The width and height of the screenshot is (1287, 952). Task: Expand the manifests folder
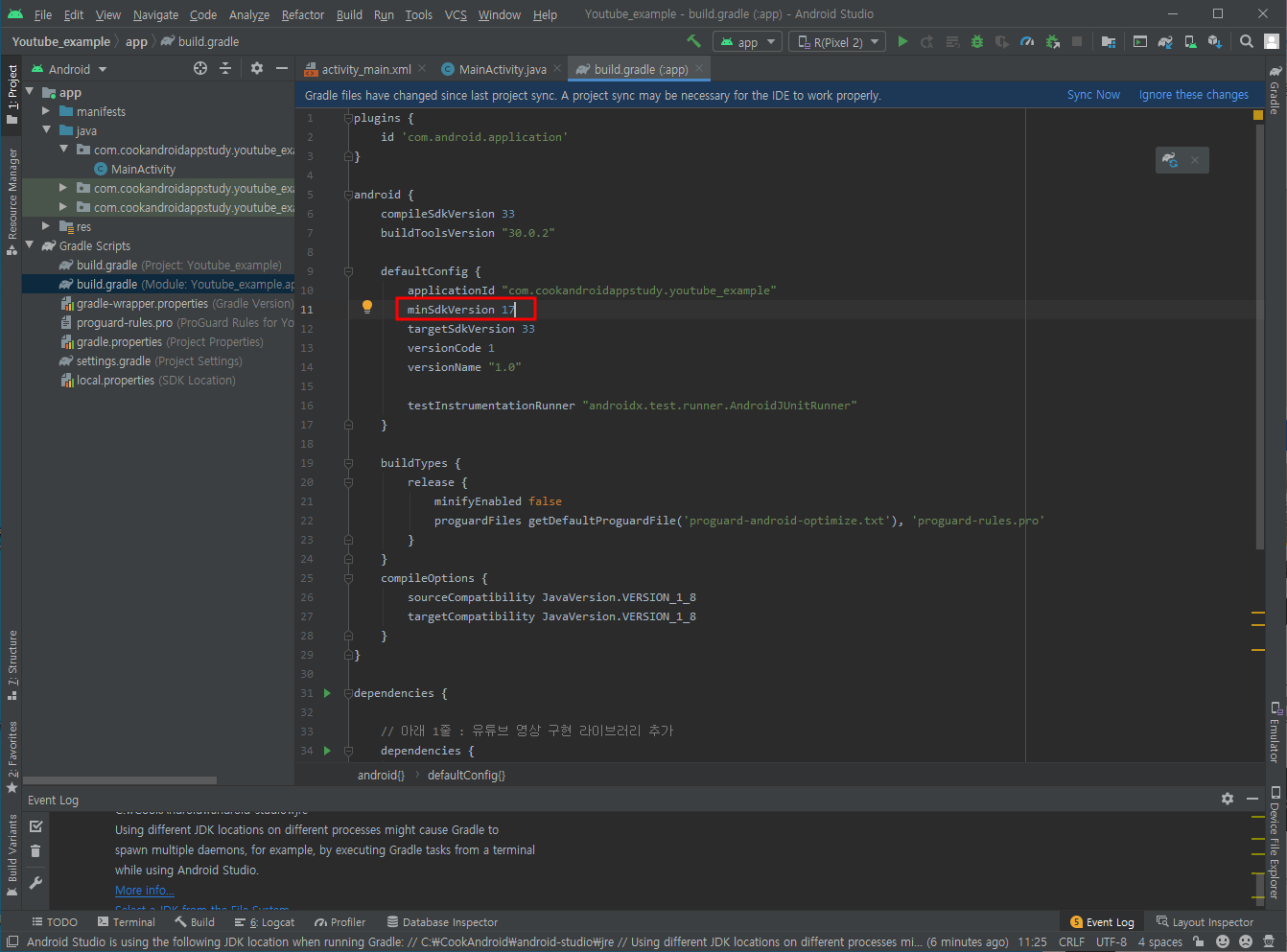[x=46, y=111]
